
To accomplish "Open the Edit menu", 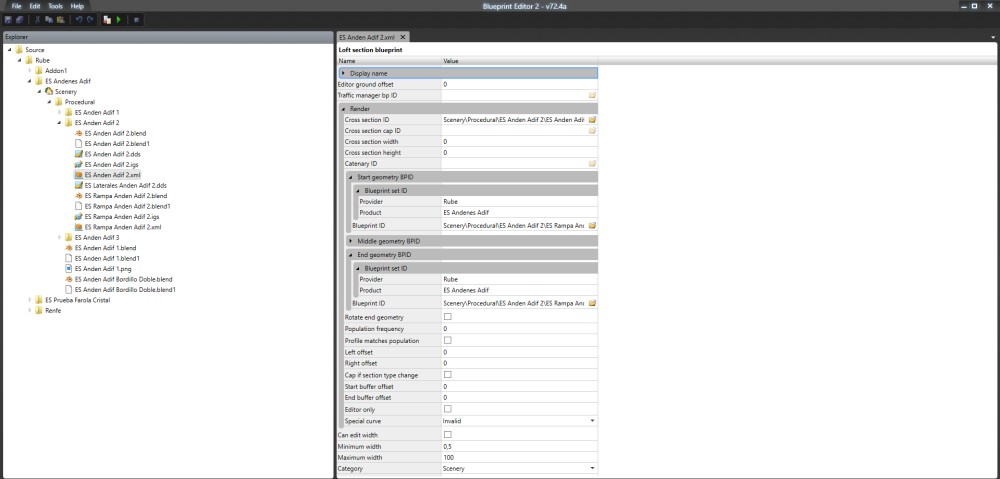I will [34, 6].
